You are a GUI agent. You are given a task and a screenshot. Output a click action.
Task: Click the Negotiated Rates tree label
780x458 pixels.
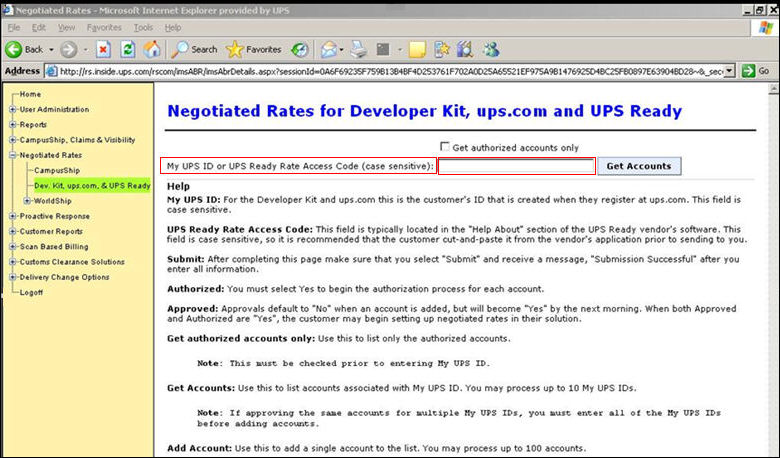(x=51, y=155)
